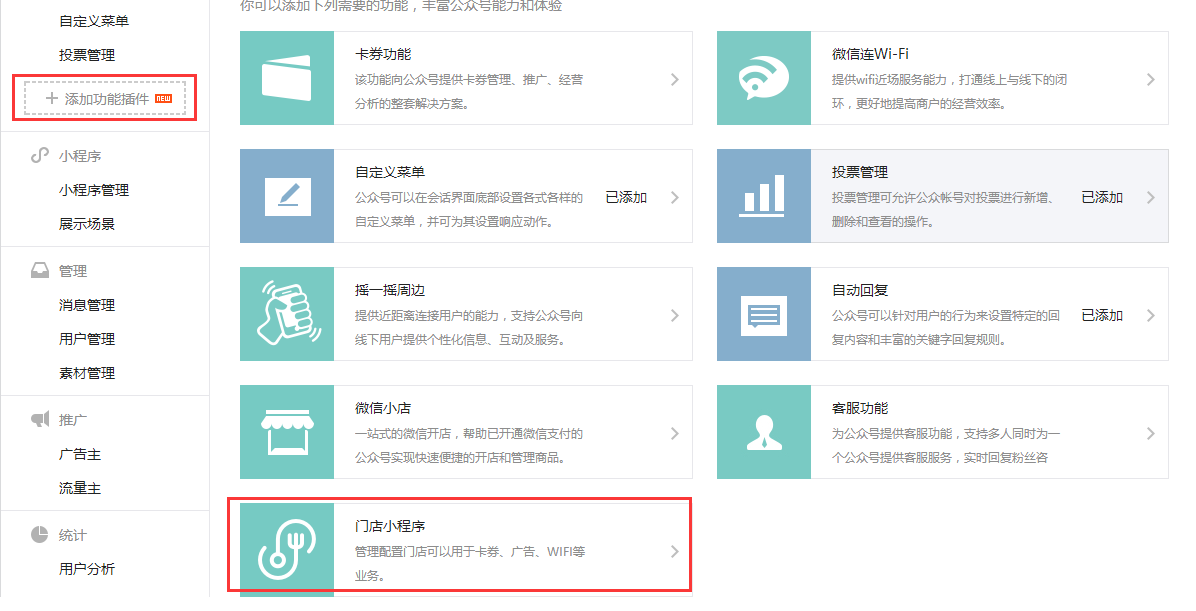Viewport: 1196px width, 611px height.
Task: Click the 自动回复 message icon
Action: click(764, 314)
